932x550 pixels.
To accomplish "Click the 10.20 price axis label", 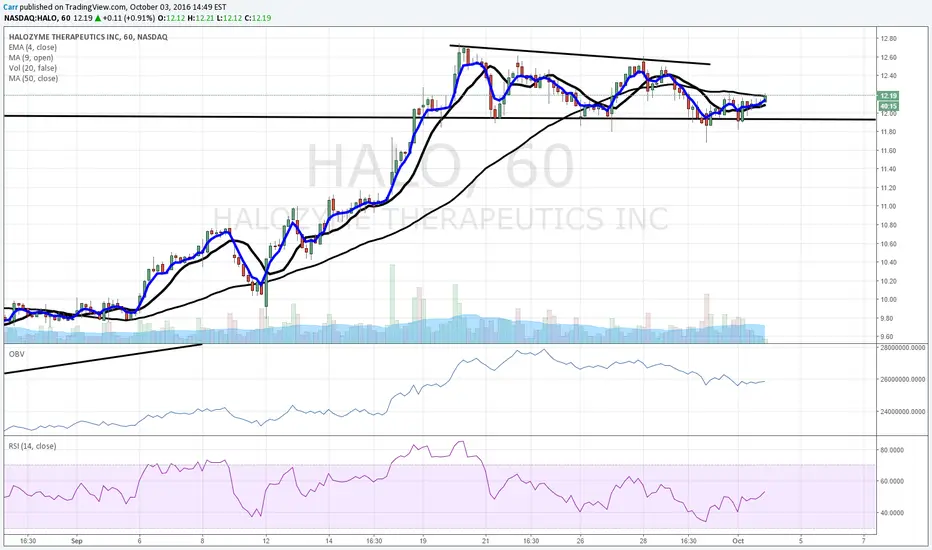I will pyautogui.click(x=889, y=281).
